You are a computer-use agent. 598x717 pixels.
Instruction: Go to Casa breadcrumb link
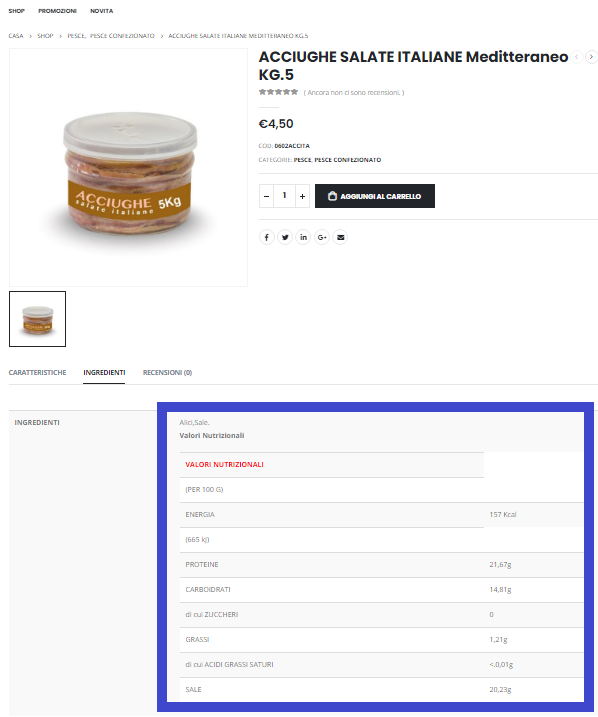16,36
